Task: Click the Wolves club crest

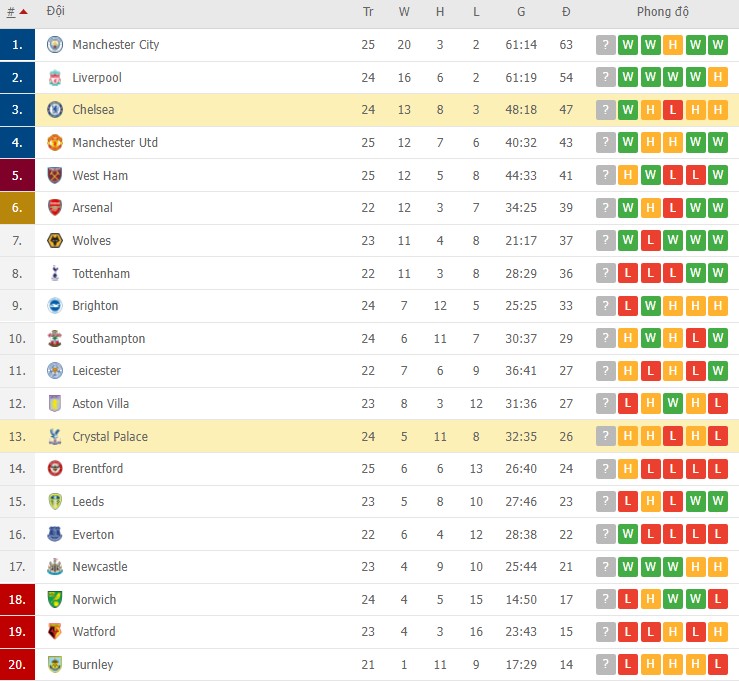Action: coord(54,240)
